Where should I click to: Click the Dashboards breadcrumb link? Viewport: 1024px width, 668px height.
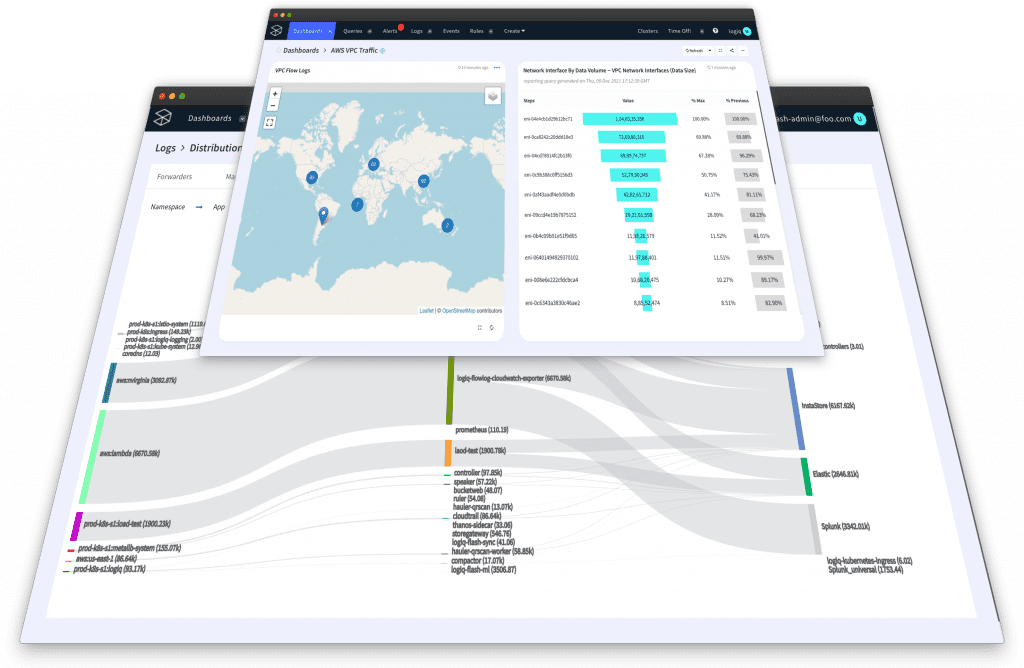[x=301, y=50]
